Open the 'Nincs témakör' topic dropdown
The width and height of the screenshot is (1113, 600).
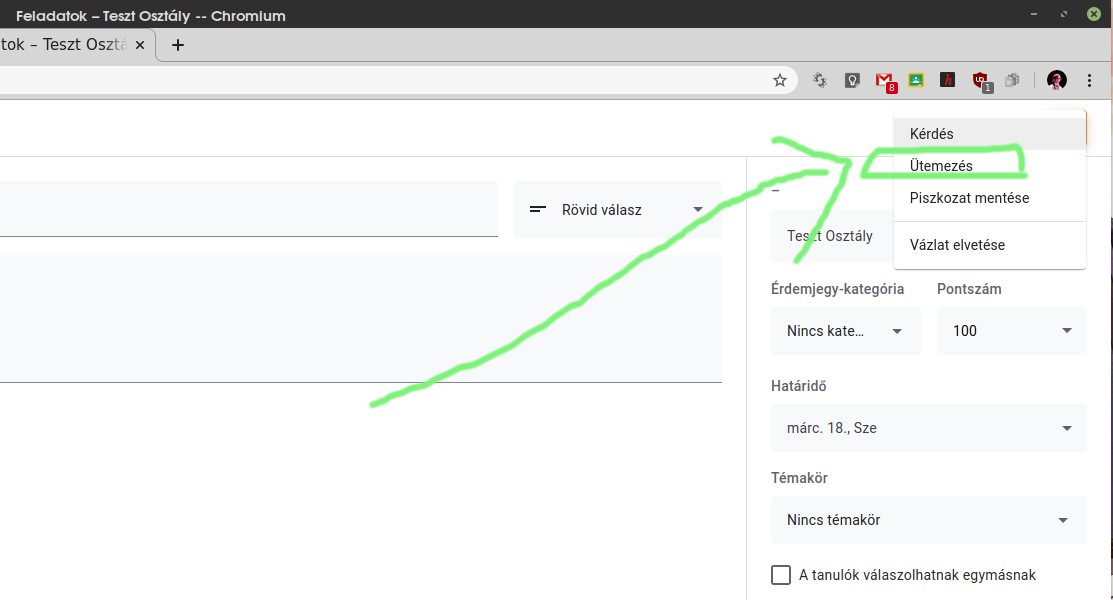click(x=928, y=520)
